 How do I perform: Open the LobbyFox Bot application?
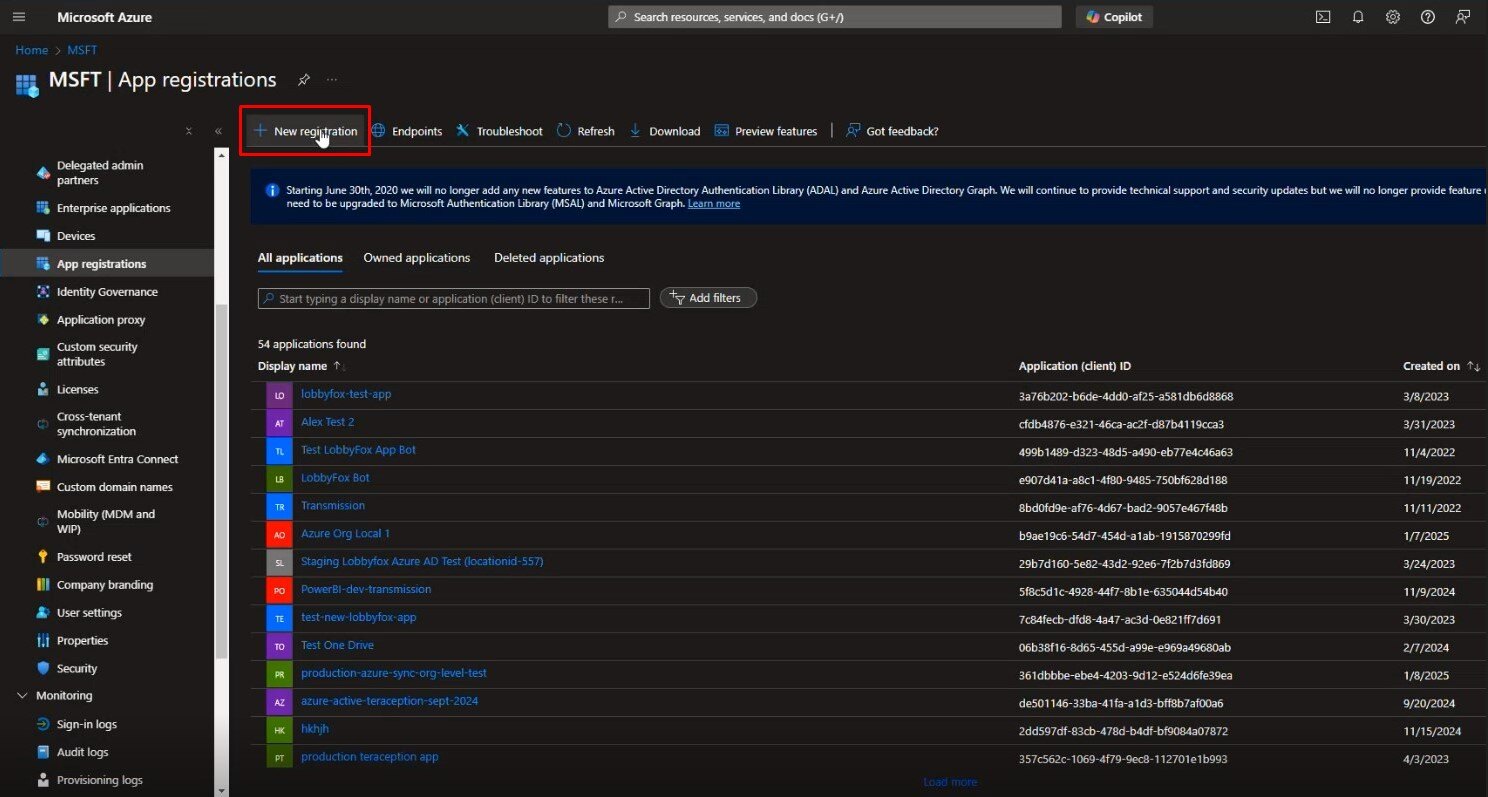pos(335,478)
